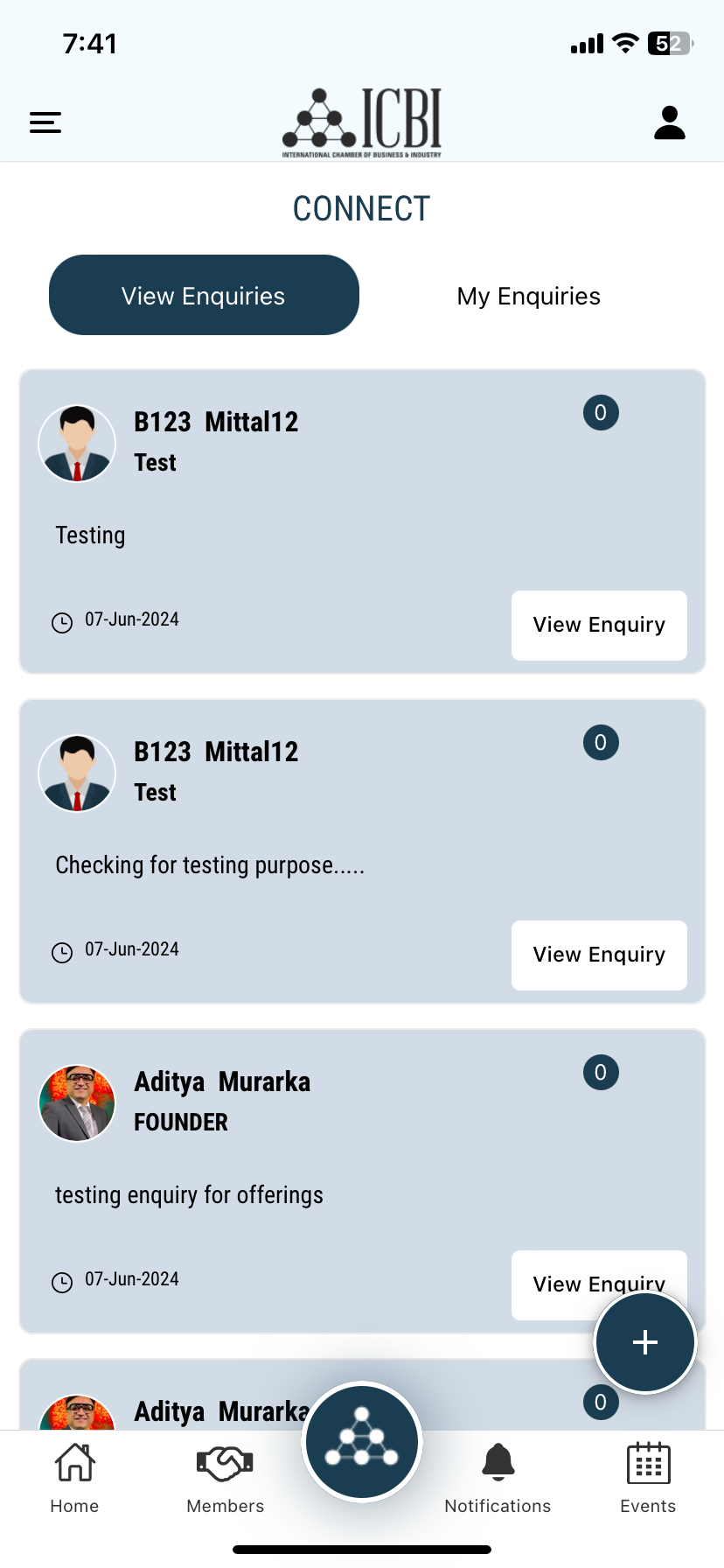Tap reply count badge on first enquiry

601,412
